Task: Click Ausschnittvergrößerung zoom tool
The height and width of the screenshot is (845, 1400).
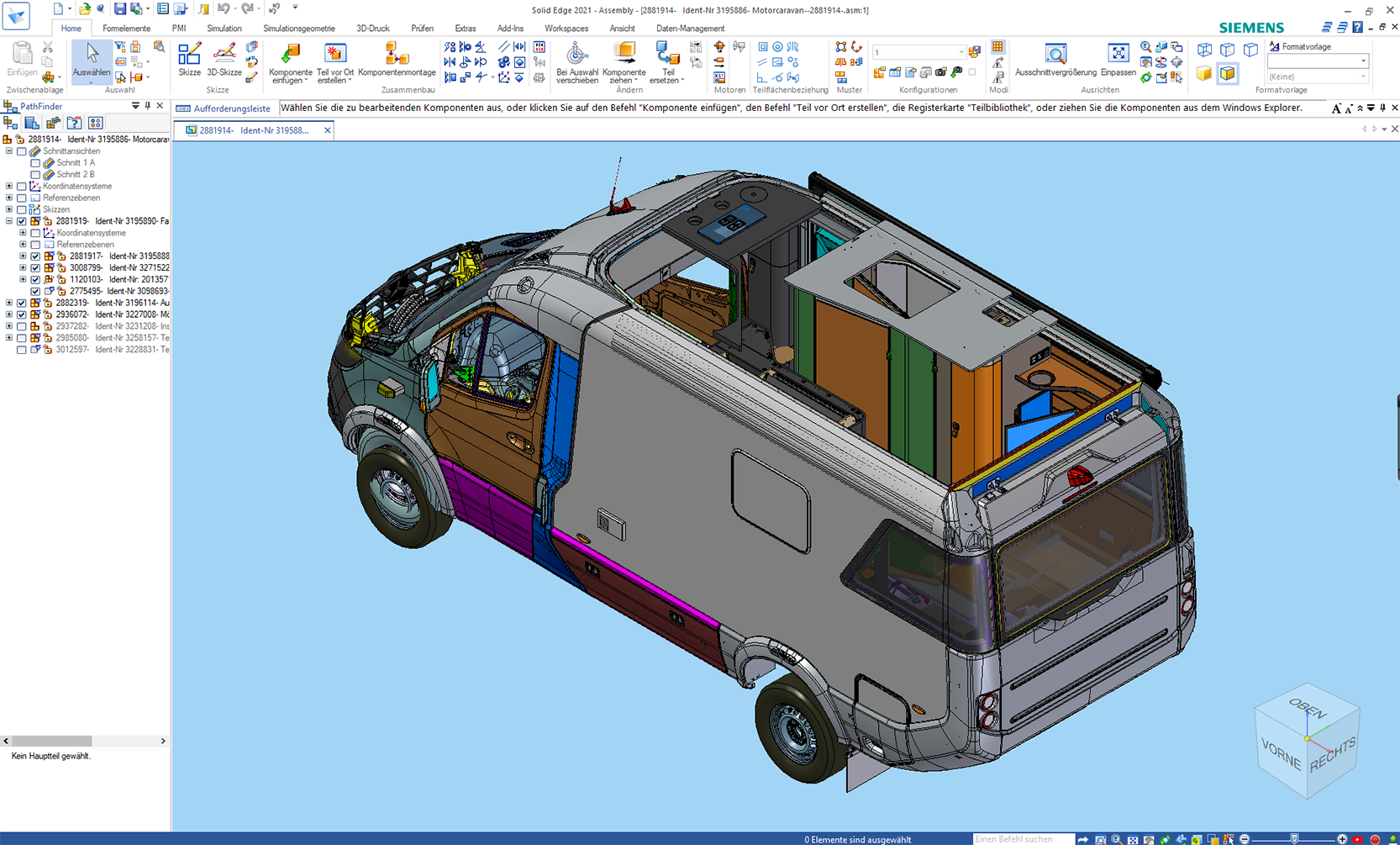Action: tap(1055, 60)
